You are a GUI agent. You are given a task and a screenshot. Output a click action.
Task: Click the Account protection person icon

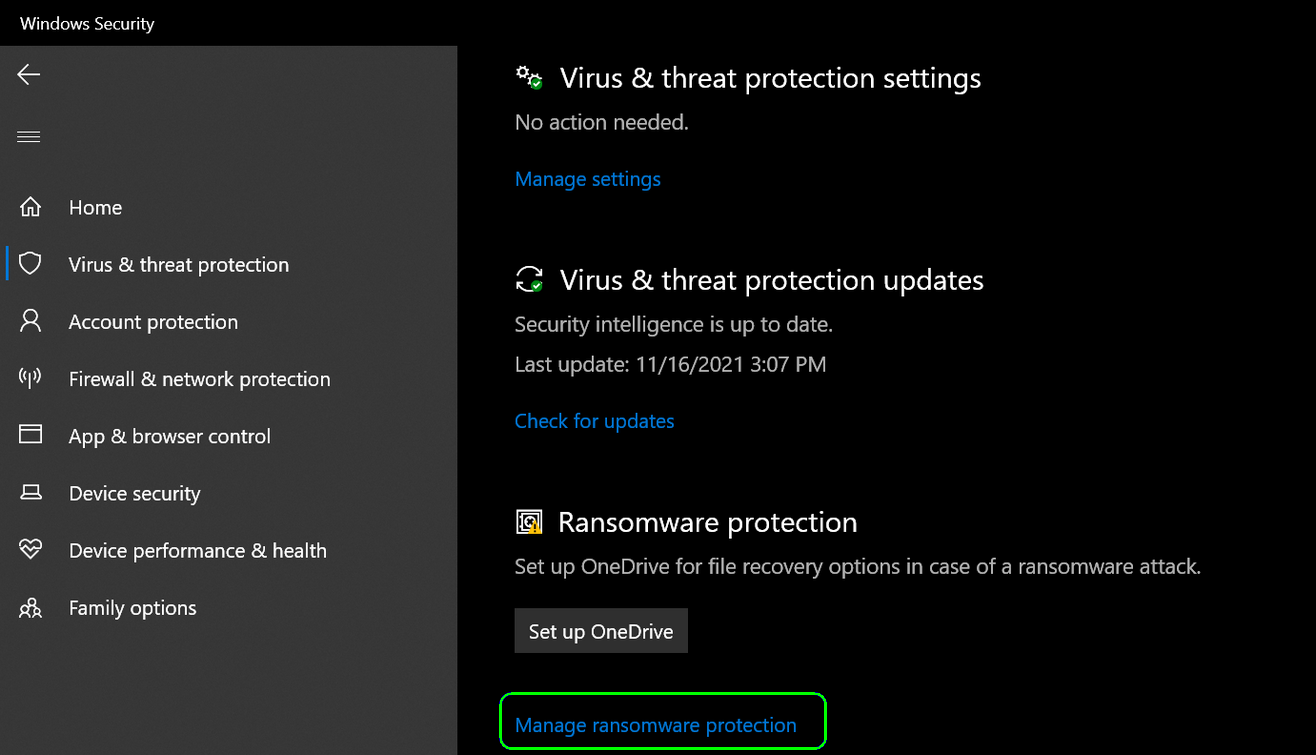[31, 321]
